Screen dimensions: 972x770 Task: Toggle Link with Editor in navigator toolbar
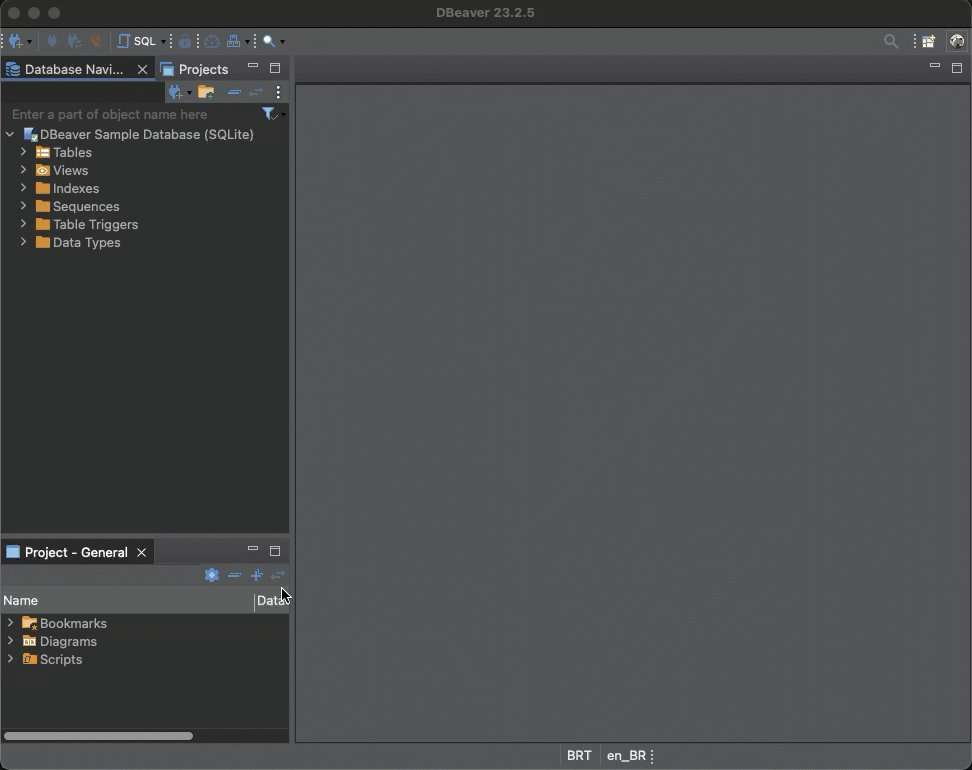click(x=256, y=92)
